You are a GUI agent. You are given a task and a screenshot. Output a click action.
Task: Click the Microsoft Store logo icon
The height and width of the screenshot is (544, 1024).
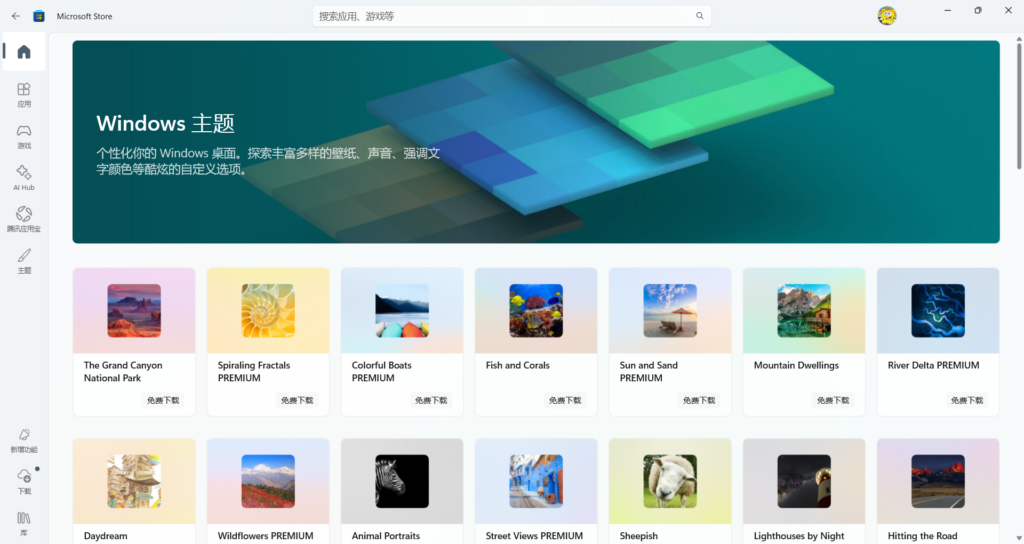pos(39,16)
